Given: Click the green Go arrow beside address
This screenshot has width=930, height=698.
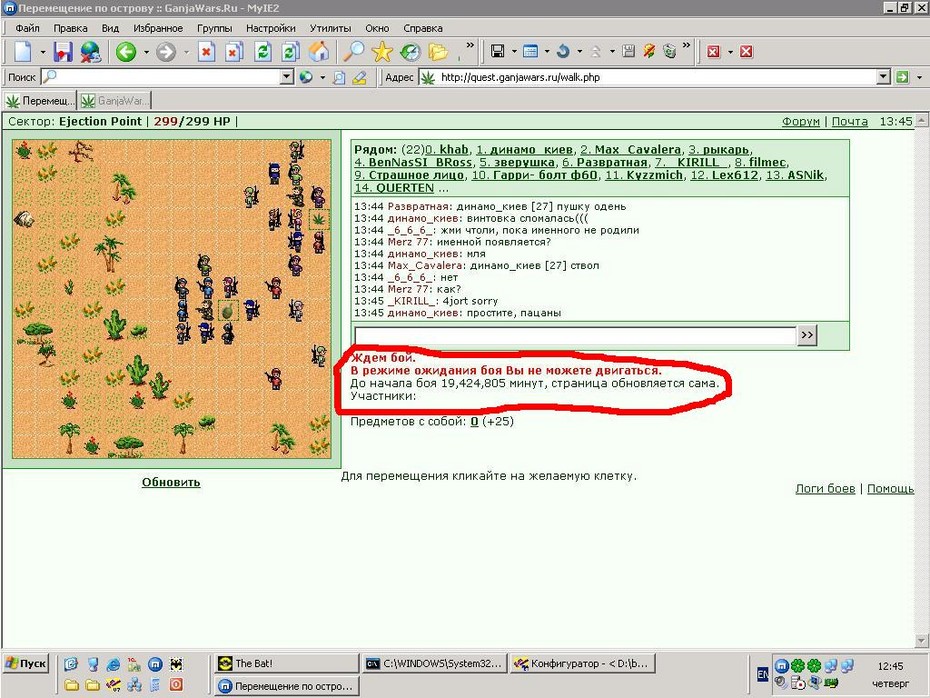Looking at the screenshot, I should (x=903, y=77).
